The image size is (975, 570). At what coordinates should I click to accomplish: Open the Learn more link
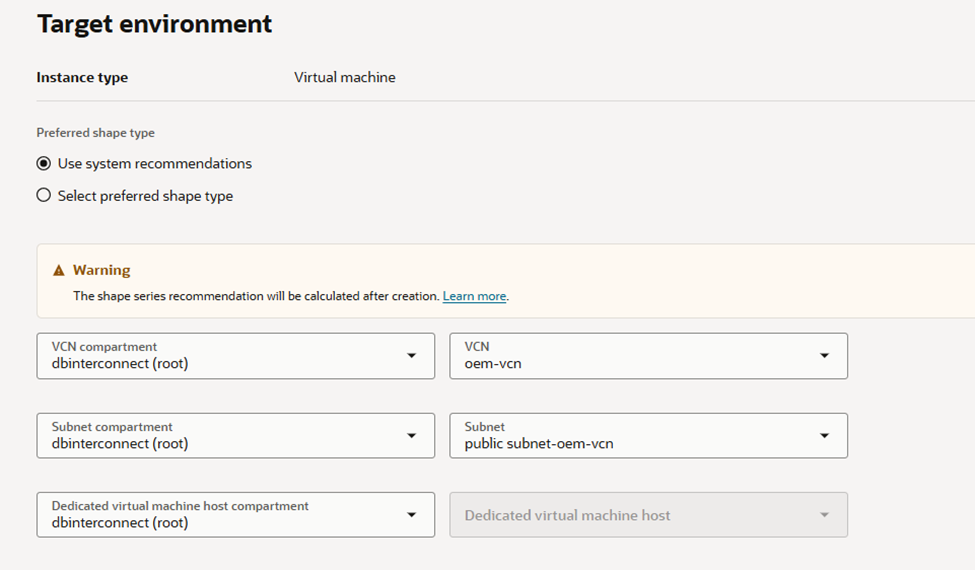click(474, 296)
